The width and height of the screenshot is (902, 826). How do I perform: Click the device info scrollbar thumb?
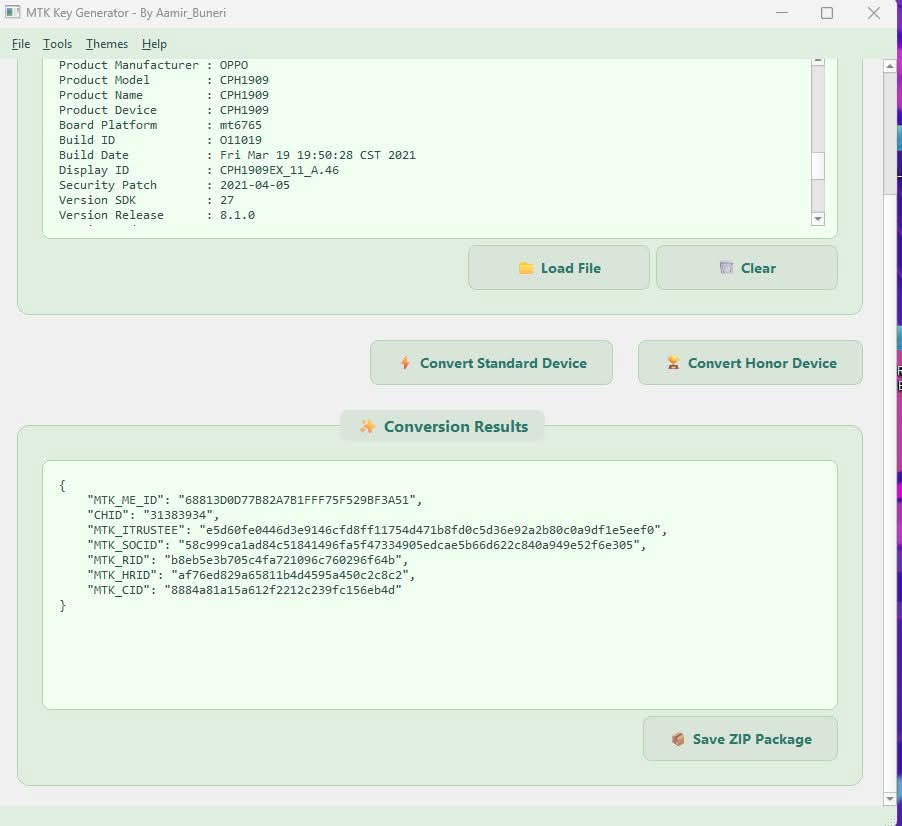[x=818, y=166]
